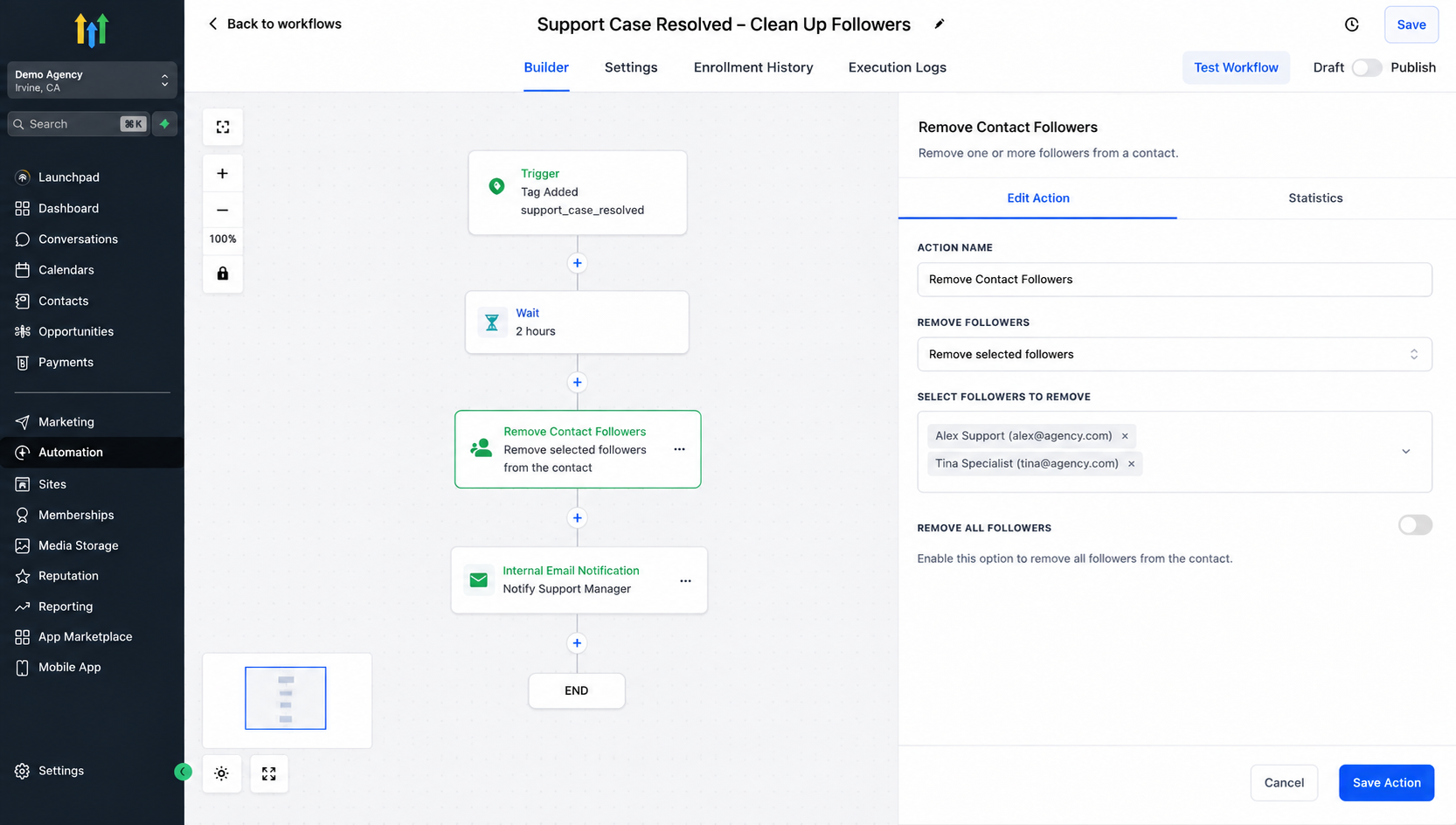Click the Wait hourglass icon
This screenshot has width=1456, height=825.
pos(492,322)
